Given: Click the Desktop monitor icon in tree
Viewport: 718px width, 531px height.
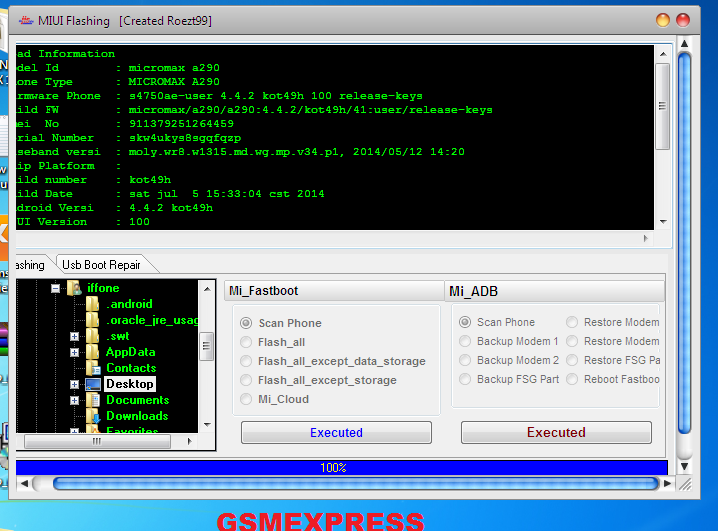Looking at the screenshot, I should [93, 384].
